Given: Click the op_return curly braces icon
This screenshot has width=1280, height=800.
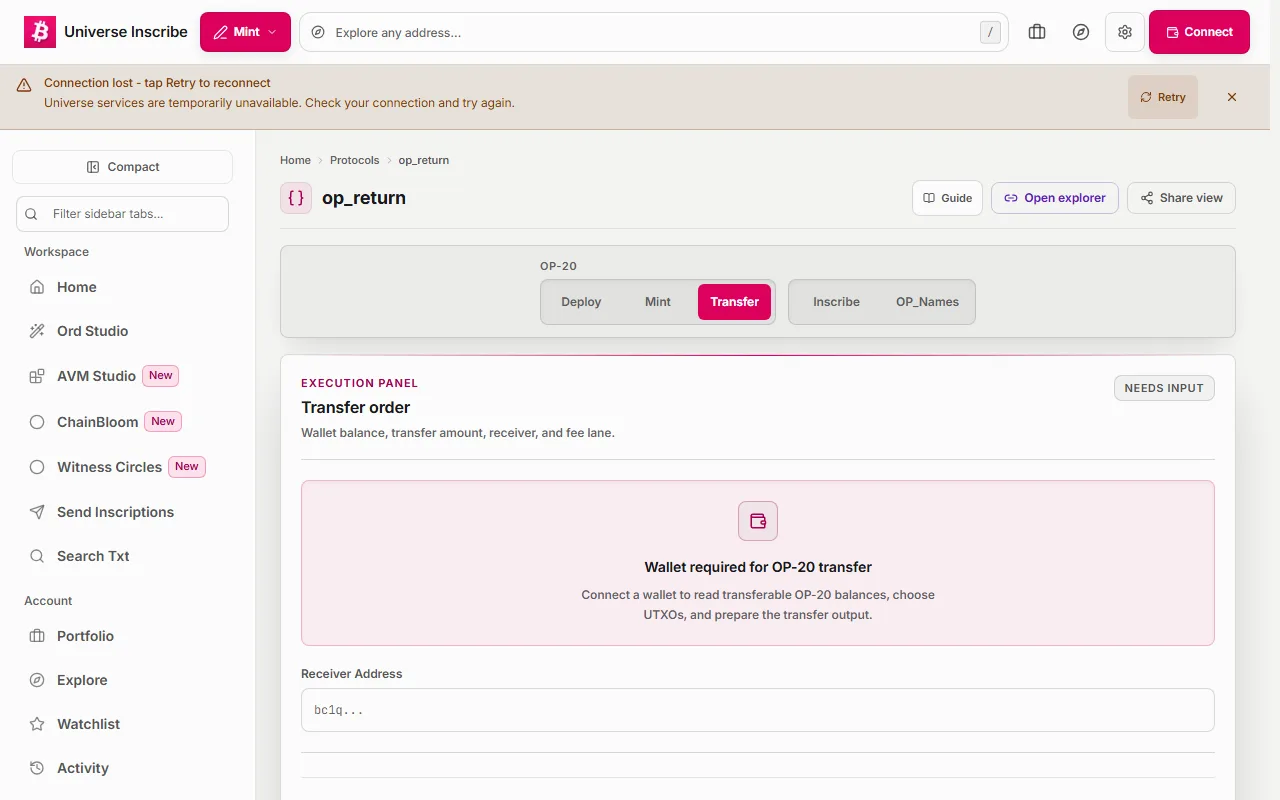Looking at the screenshot, I should click(x=296, y=198).
